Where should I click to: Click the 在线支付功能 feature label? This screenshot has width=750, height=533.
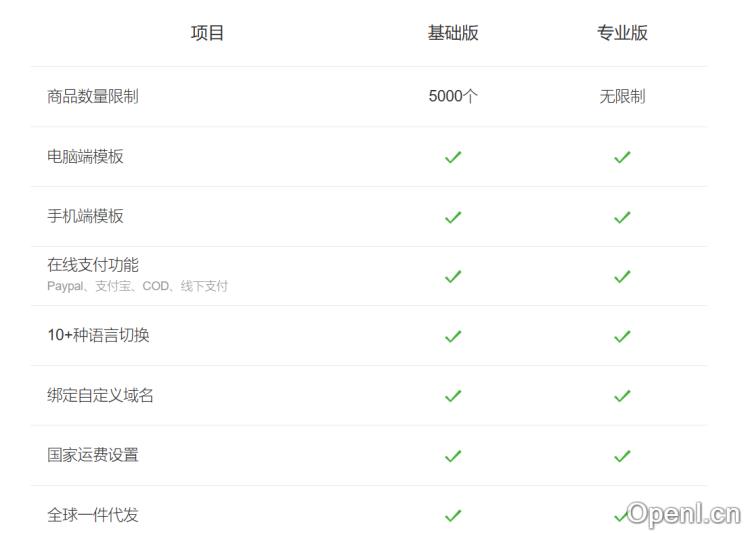[93, 265]
